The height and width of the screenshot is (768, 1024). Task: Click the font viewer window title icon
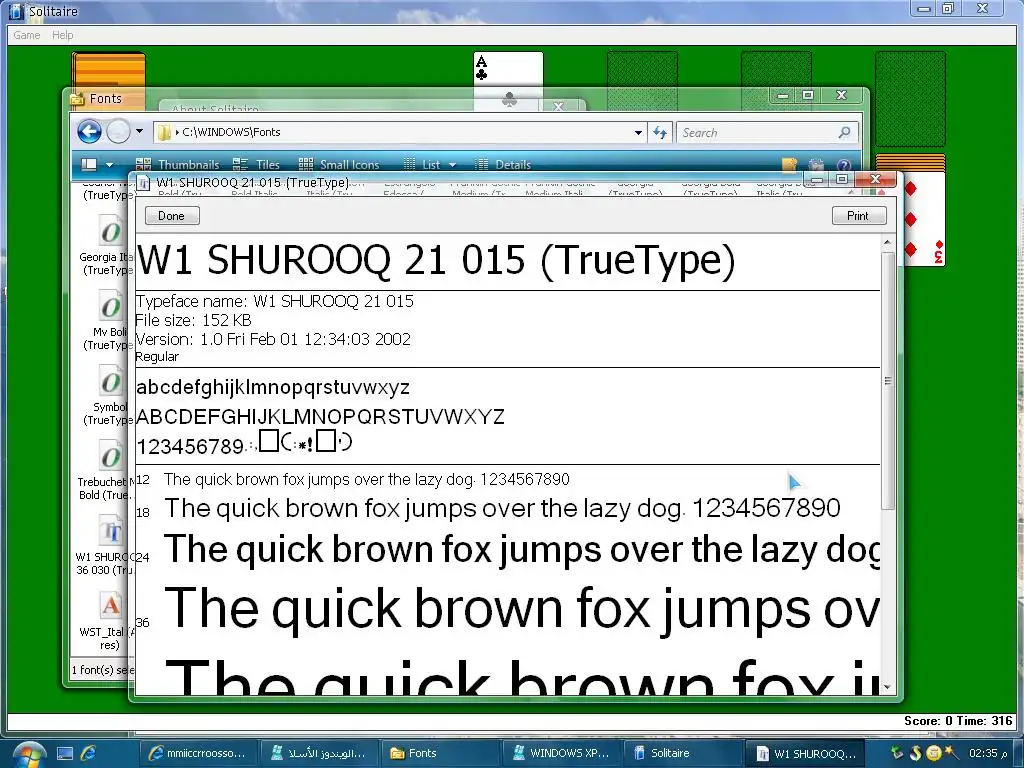point(144,183)
